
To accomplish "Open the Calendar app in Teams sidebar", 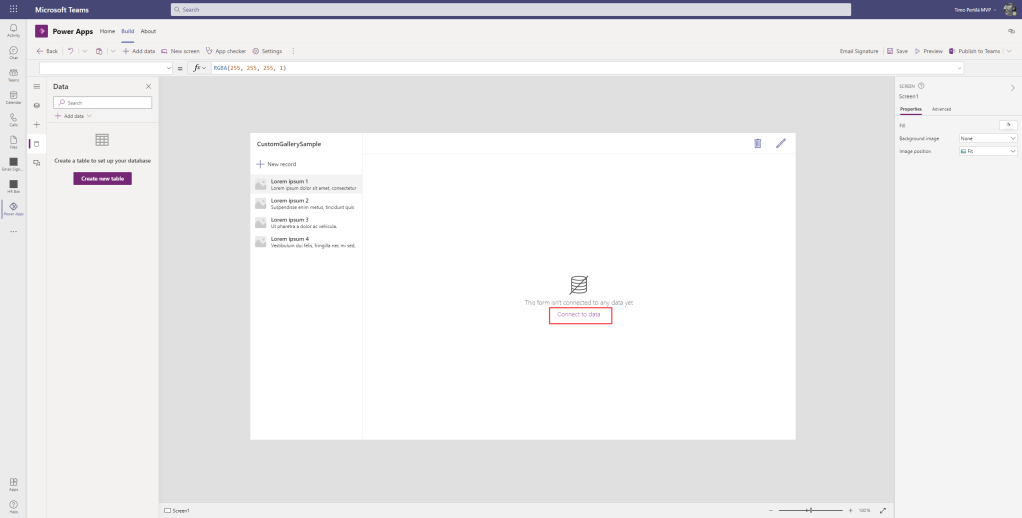I will click(x=13, y=97).
